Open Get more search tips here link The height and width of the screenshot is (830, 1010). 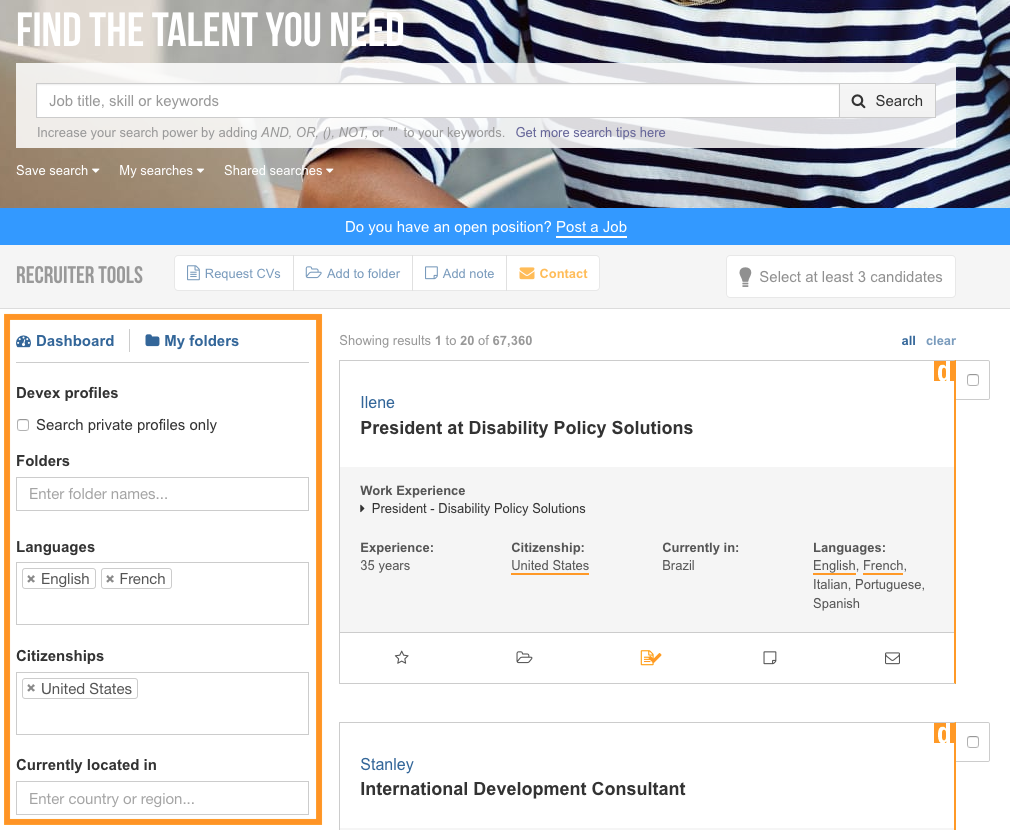point(590,133)
